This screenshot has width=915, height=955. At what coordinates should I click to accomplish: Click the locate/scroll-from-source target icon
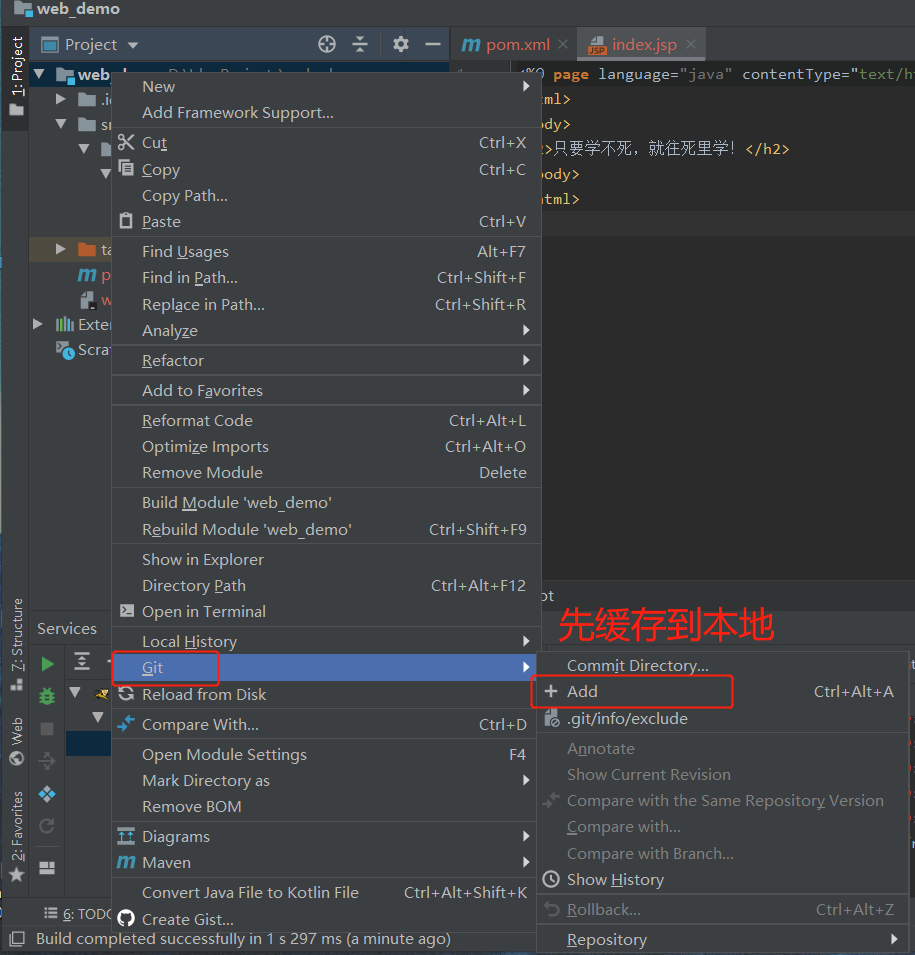[x=327, y=44]
